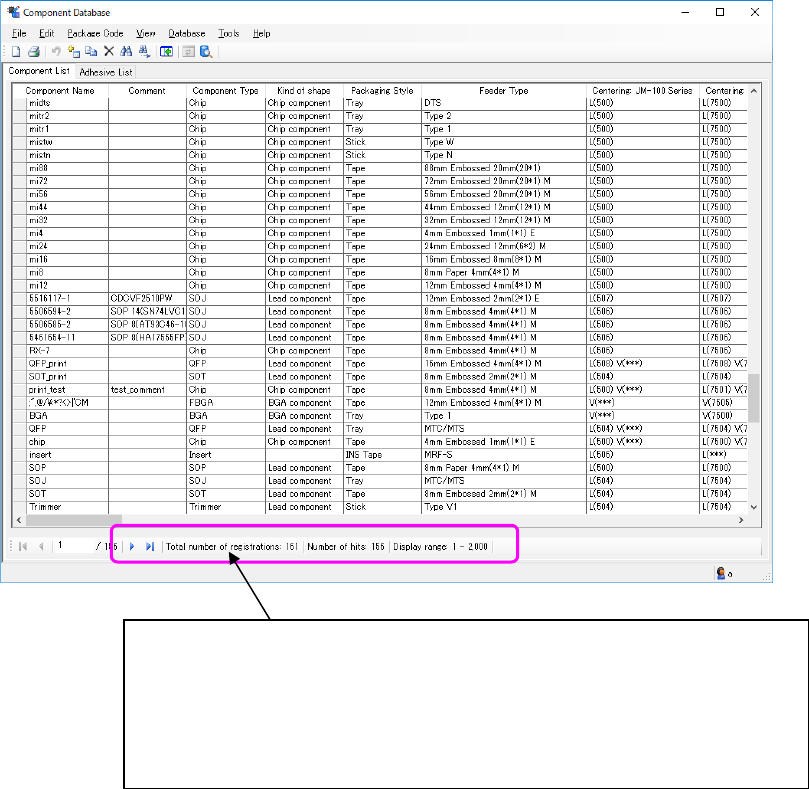Go to the next page arrow
This screenshot has width=809, height=789.
point(132,546)
